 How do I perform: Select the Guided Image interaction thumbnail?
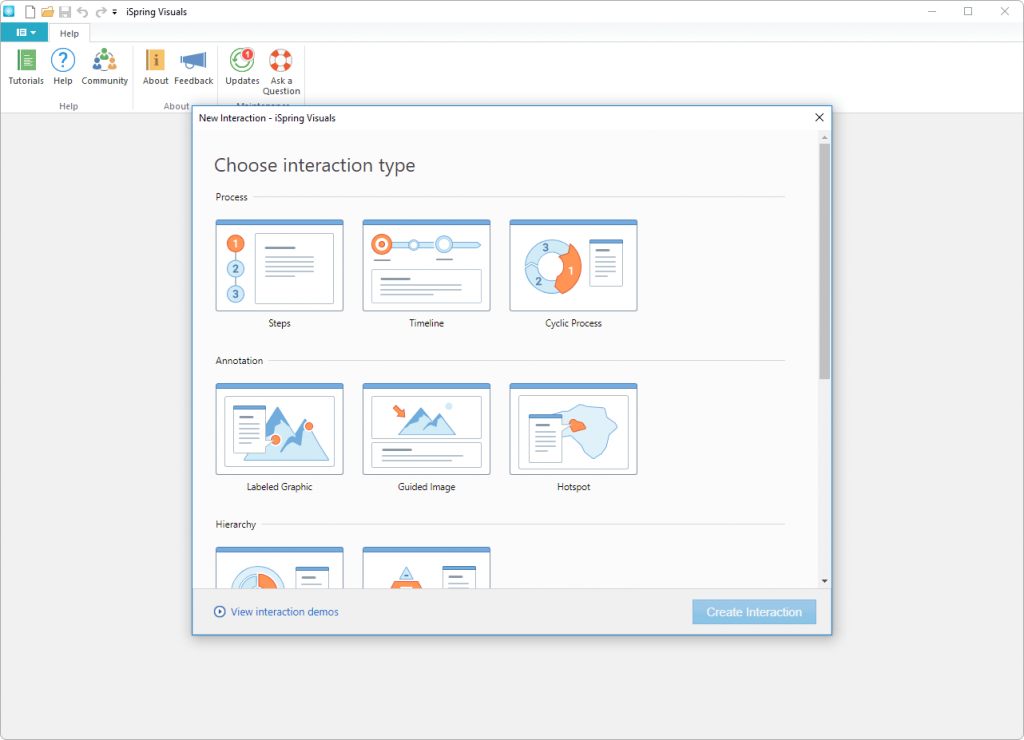click(426, 429)
